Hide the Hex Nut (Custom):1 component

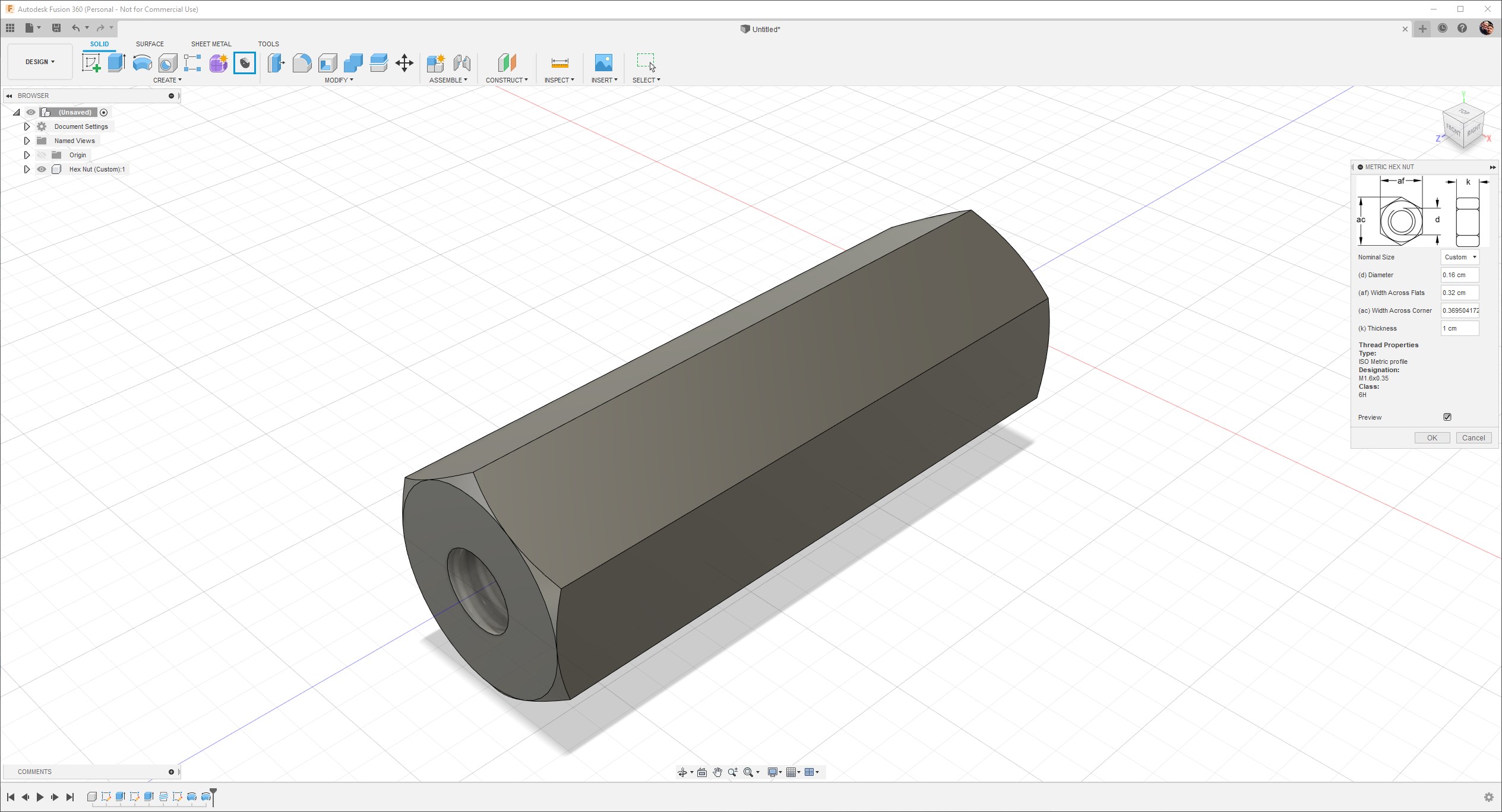[42, 169]
